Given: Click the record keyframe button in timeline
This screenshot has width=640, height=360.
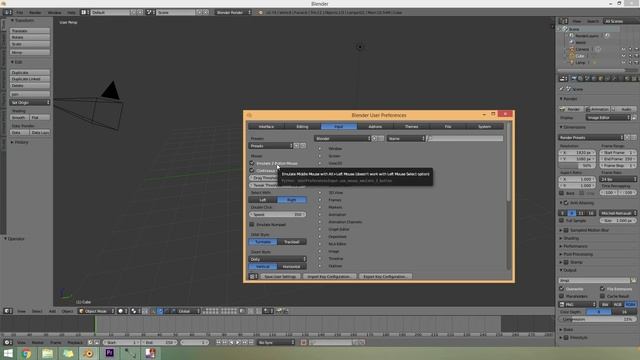Looking at the screenshot, I should pos(304,342).
